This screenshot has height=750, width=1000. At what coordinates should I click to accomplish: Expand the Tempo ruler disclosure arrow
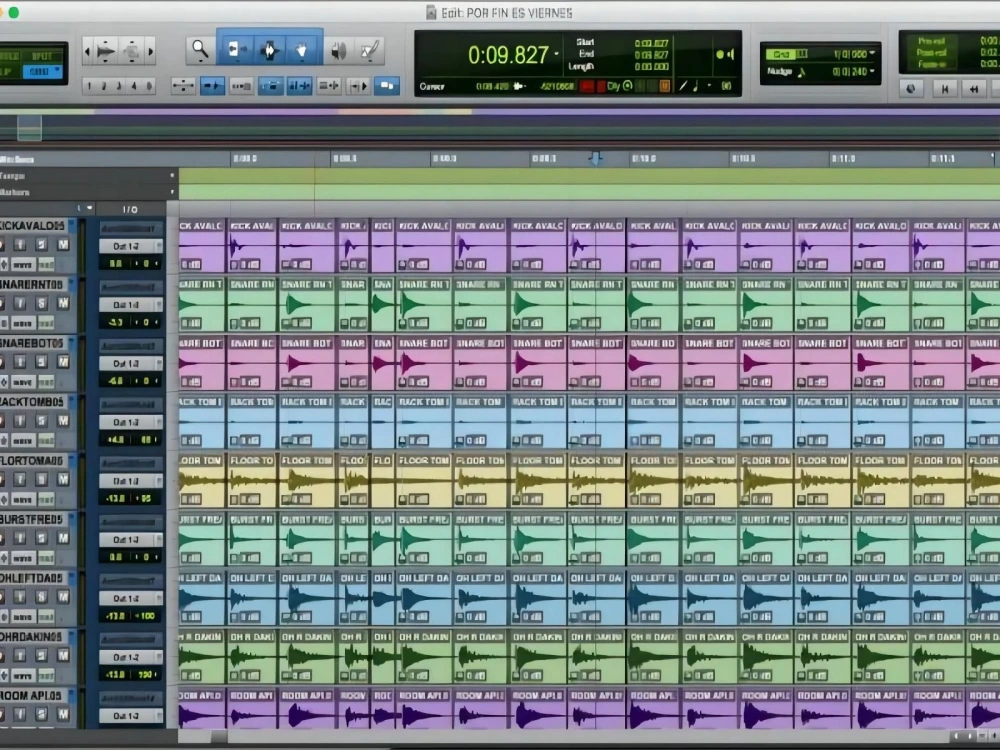pyautogui.click(x=172, y=175)
